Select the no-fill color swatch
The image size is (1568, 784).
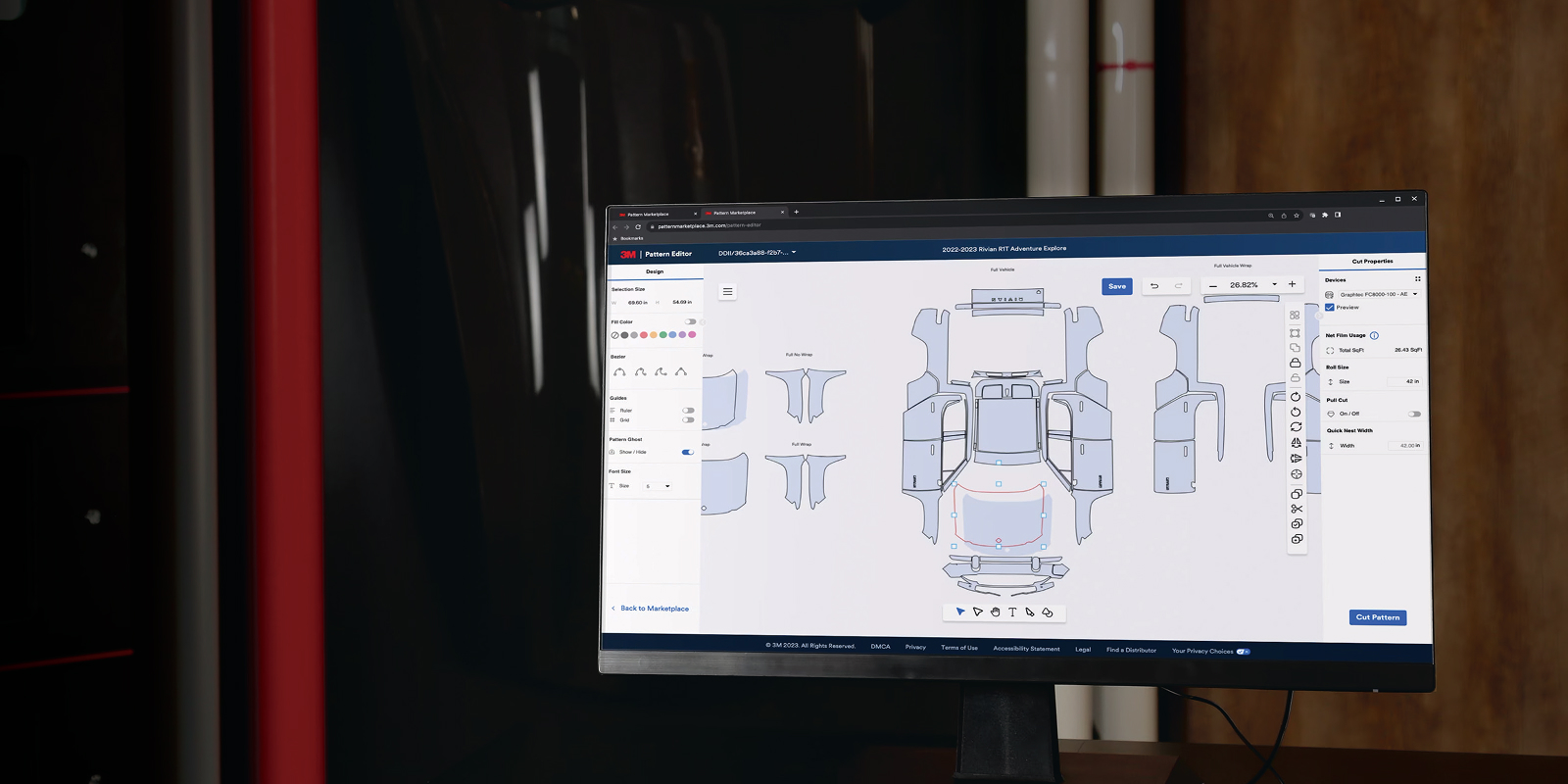[x=615, y=335]
